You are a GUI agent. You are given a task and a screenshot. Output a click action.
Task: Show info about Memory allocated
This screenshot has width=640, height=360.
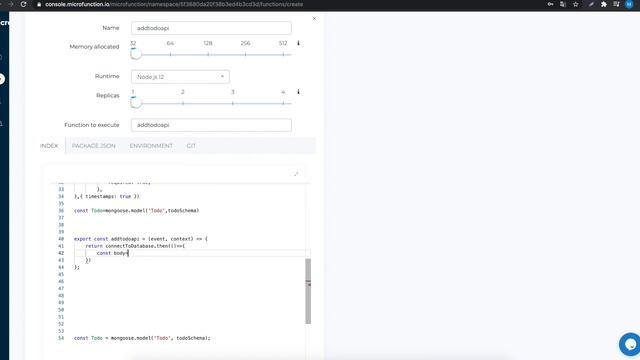(298, 43)
